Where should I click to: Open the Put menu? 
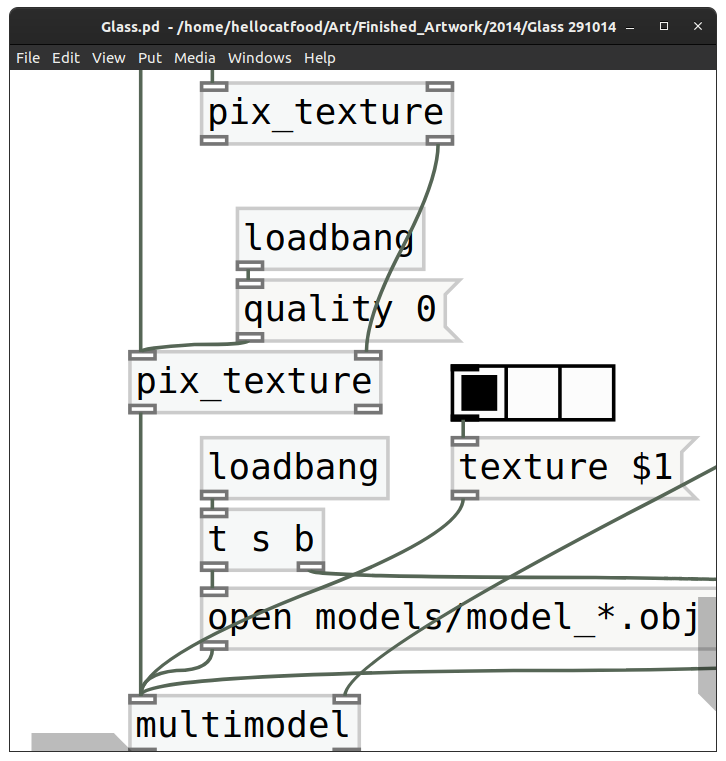tap(150, 58)
